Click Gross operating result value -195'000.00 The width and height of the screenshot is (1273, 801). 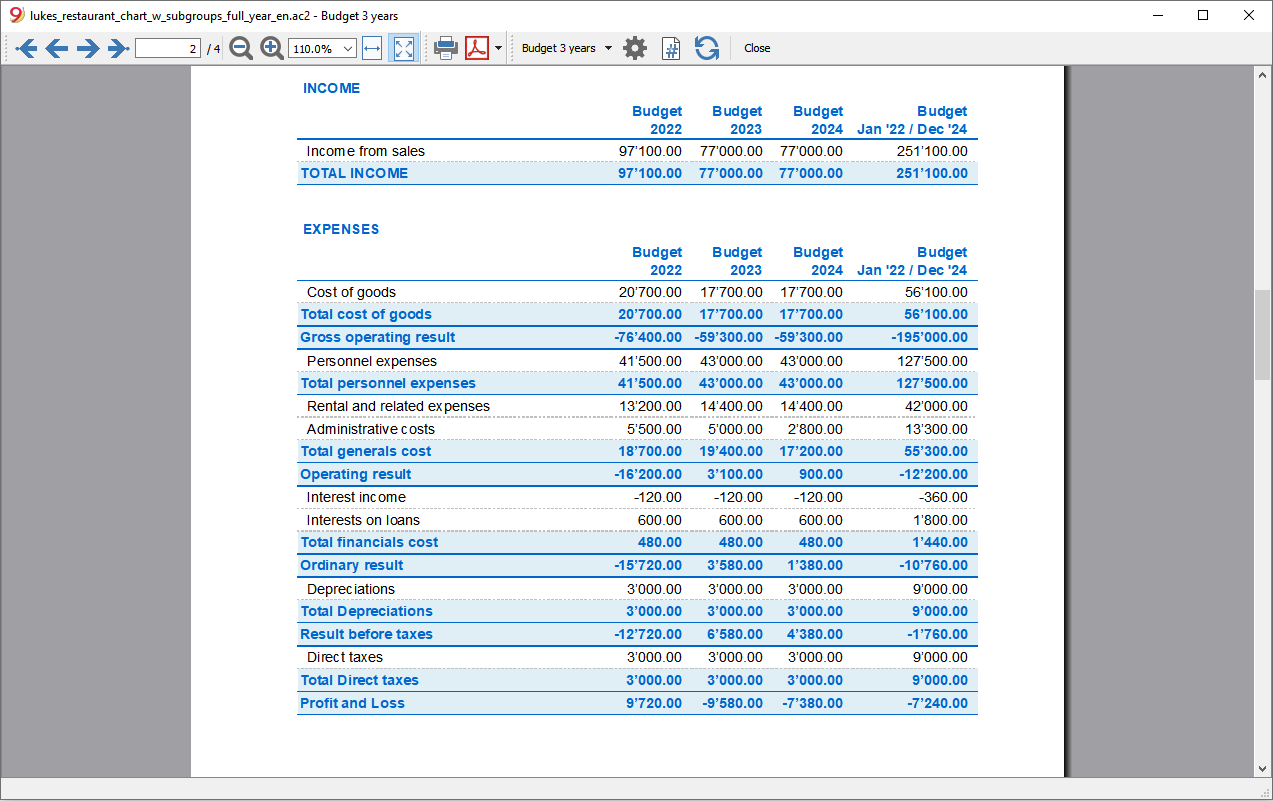[929, 337]
